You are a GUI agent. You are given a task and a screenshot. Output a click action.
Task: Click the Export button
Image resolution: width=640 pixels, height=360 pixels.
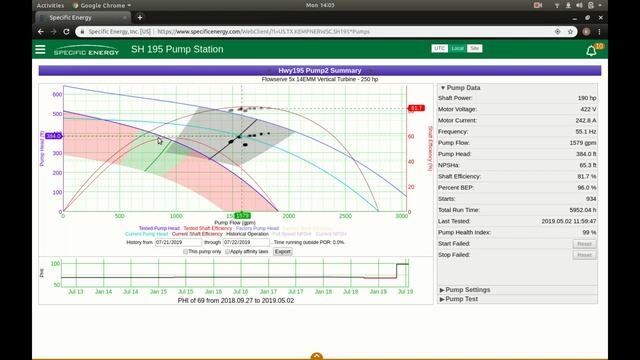pos(283,252)
